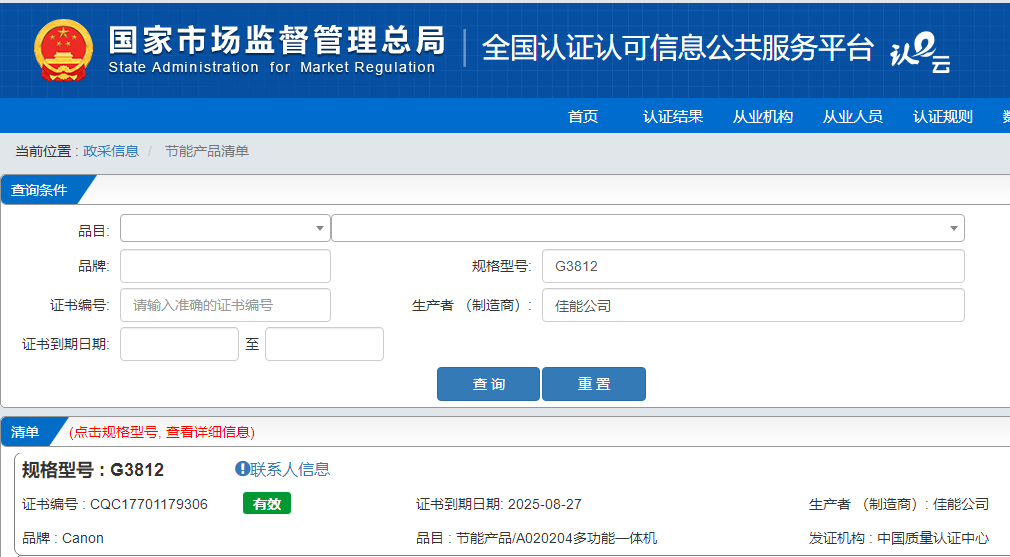This screenshot has width=1010, height=557.
Task: Click the 政采信息 breadcrumb link
Action: pos(111,151)
